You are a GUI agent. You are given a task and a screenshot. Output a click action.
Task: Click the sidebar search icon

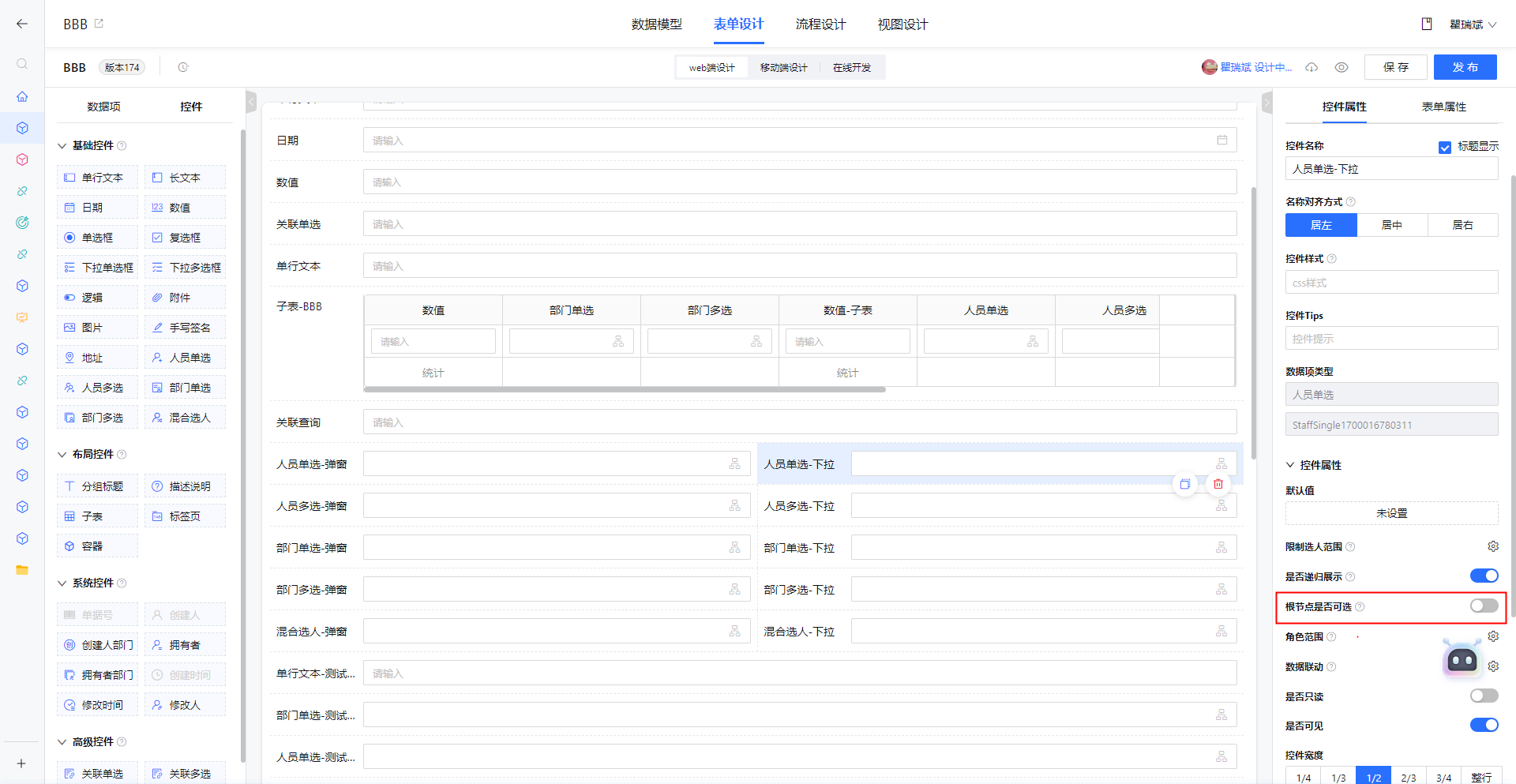tap(22, 64)
